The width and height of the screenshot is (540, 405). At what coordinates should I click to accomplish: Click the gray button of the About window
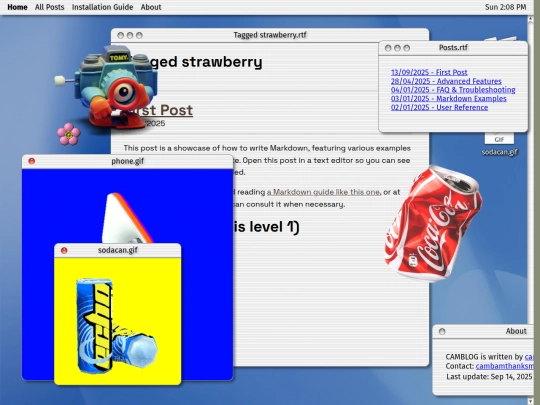(x=442, y=331)
